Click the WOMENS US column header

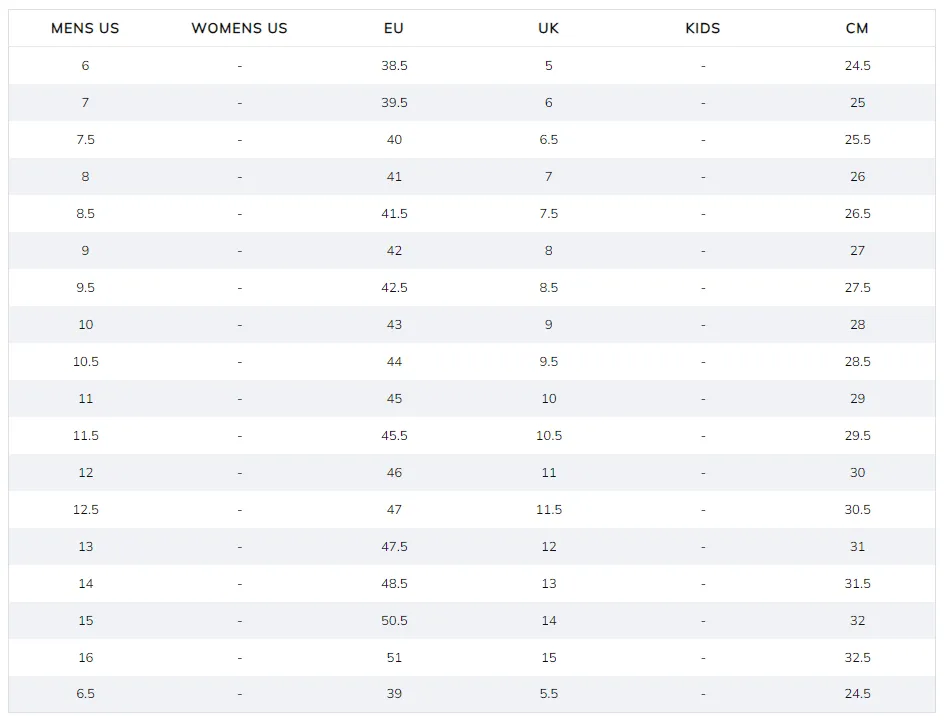click(x=239, y=28)
